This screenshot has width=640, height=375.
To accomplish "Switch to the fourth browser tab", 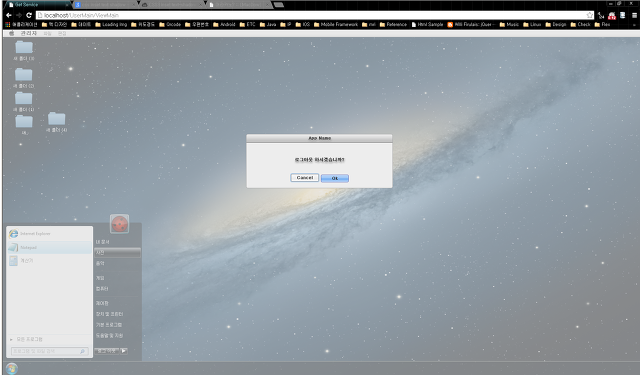I will point(239,4).
